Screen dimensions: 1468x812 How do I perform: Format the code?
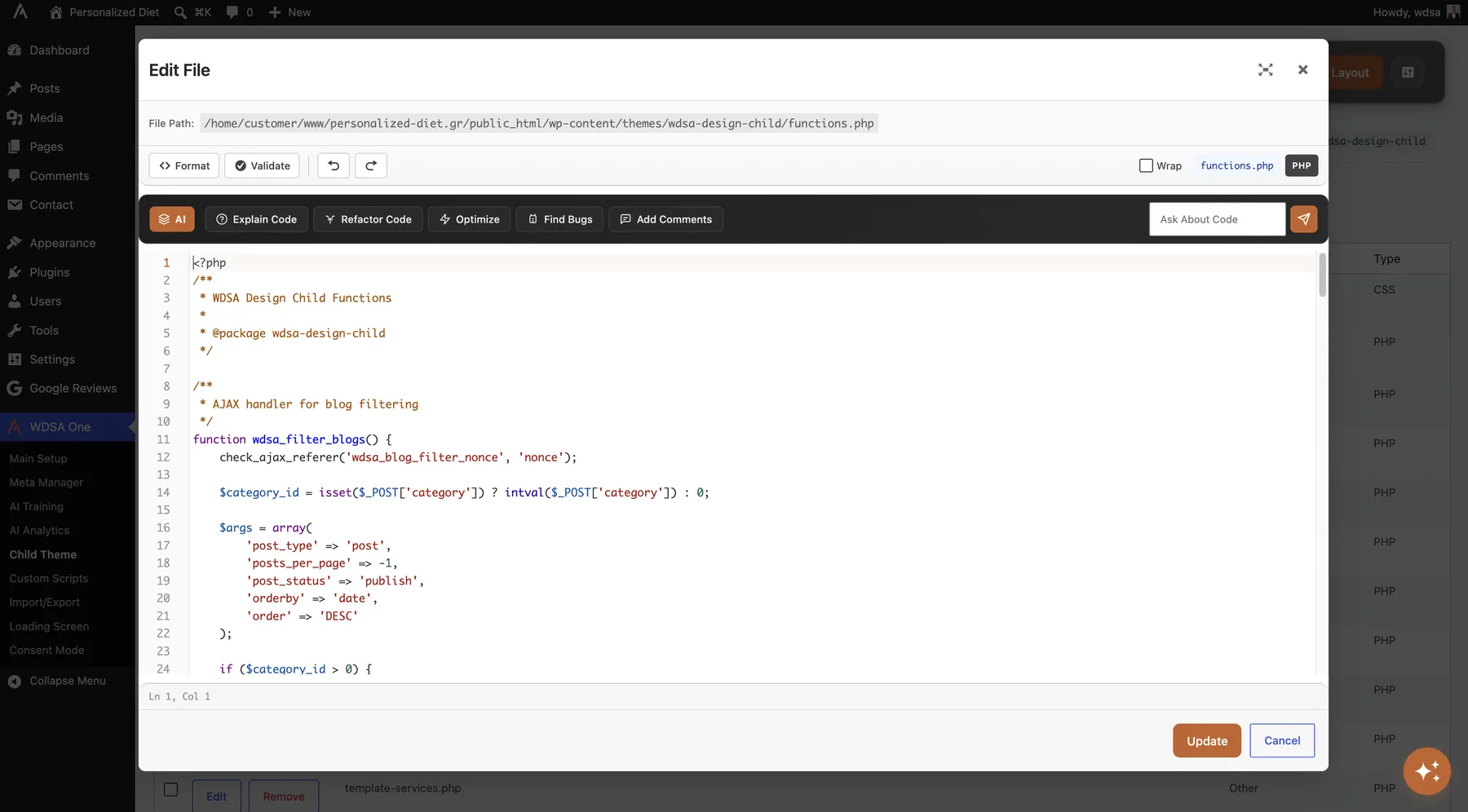click(x=184, y=165)
